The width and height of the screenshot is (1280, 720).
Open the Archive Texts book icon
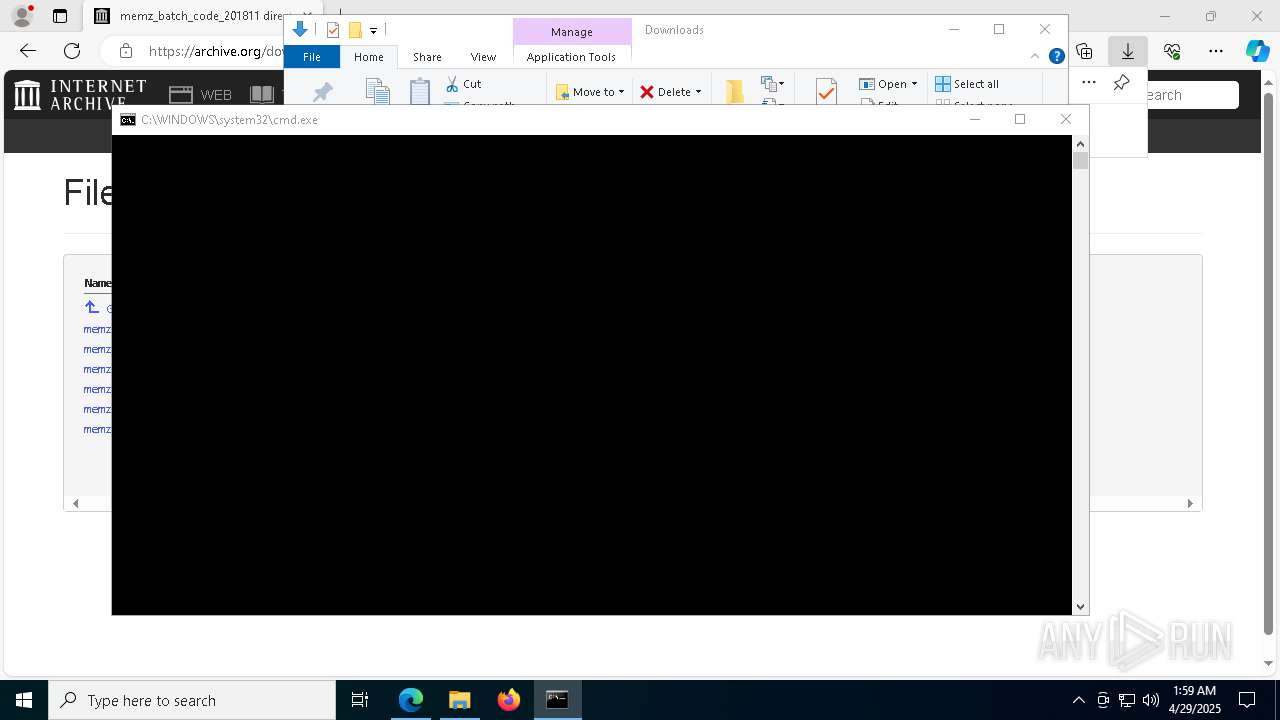click(x=262, y=95)
